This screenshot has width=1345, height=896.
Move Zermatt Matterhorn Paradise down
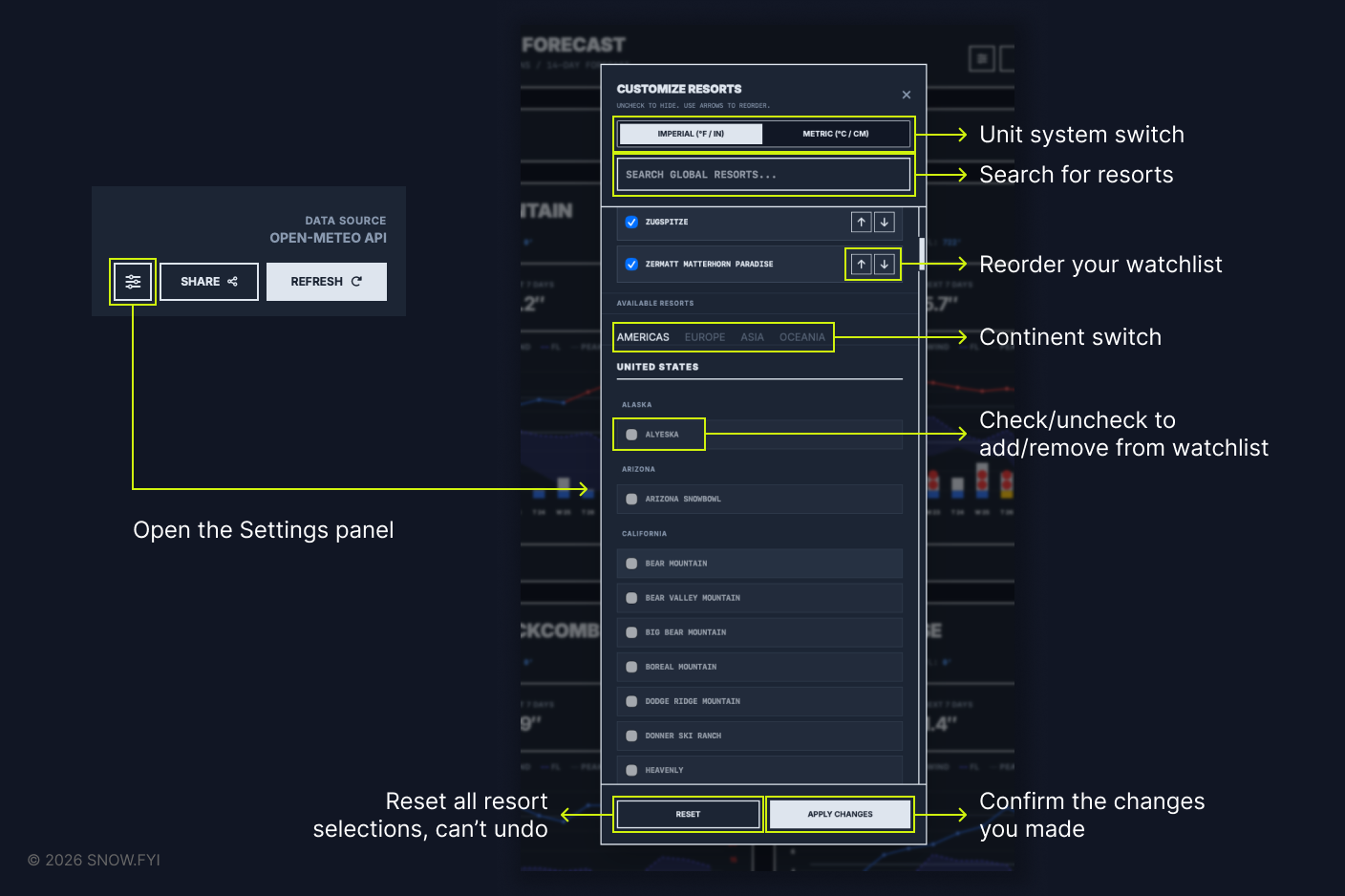click(885, 264)
